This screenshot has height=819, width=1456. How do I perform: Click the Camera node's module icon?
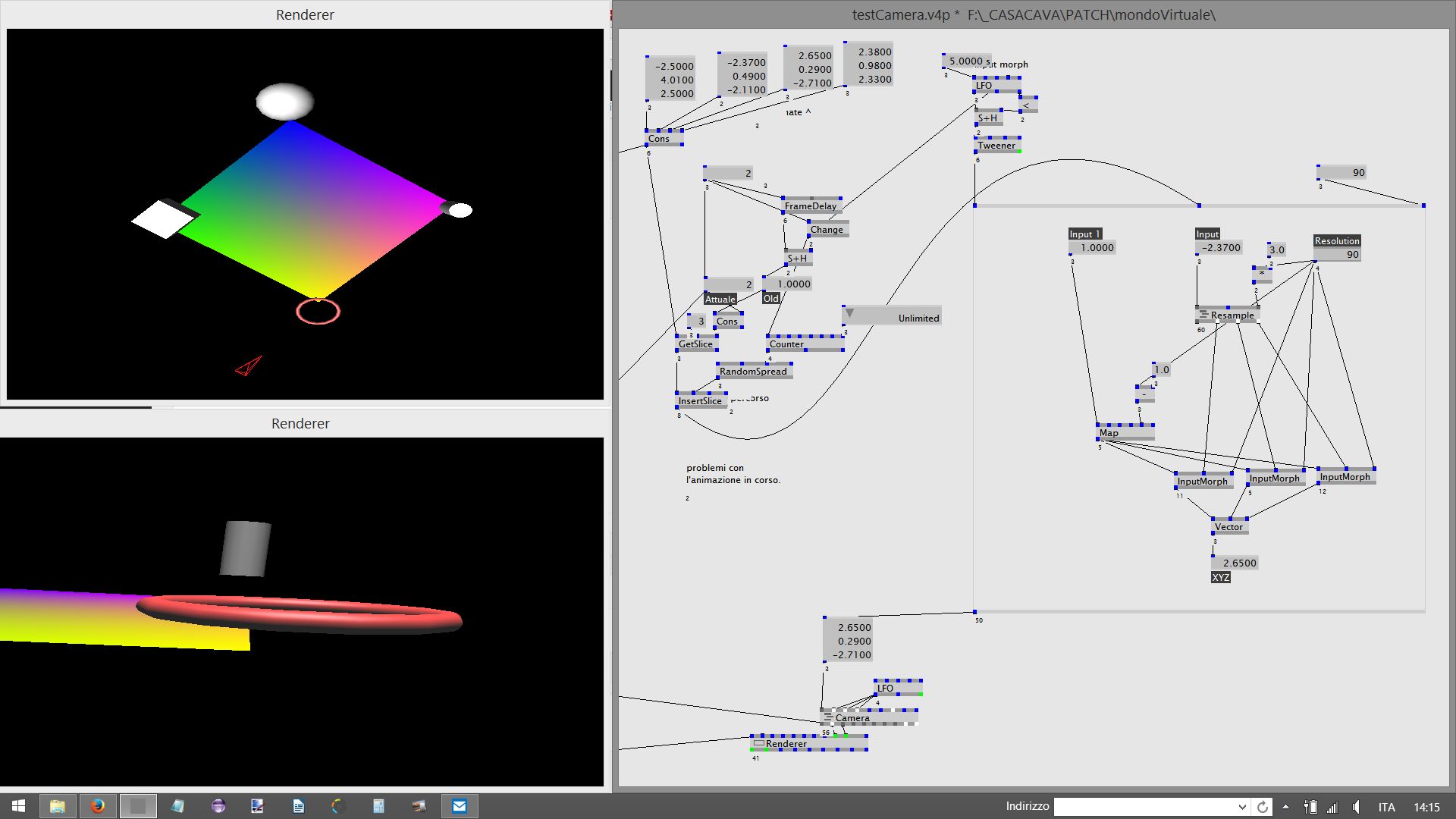[827, 717]
